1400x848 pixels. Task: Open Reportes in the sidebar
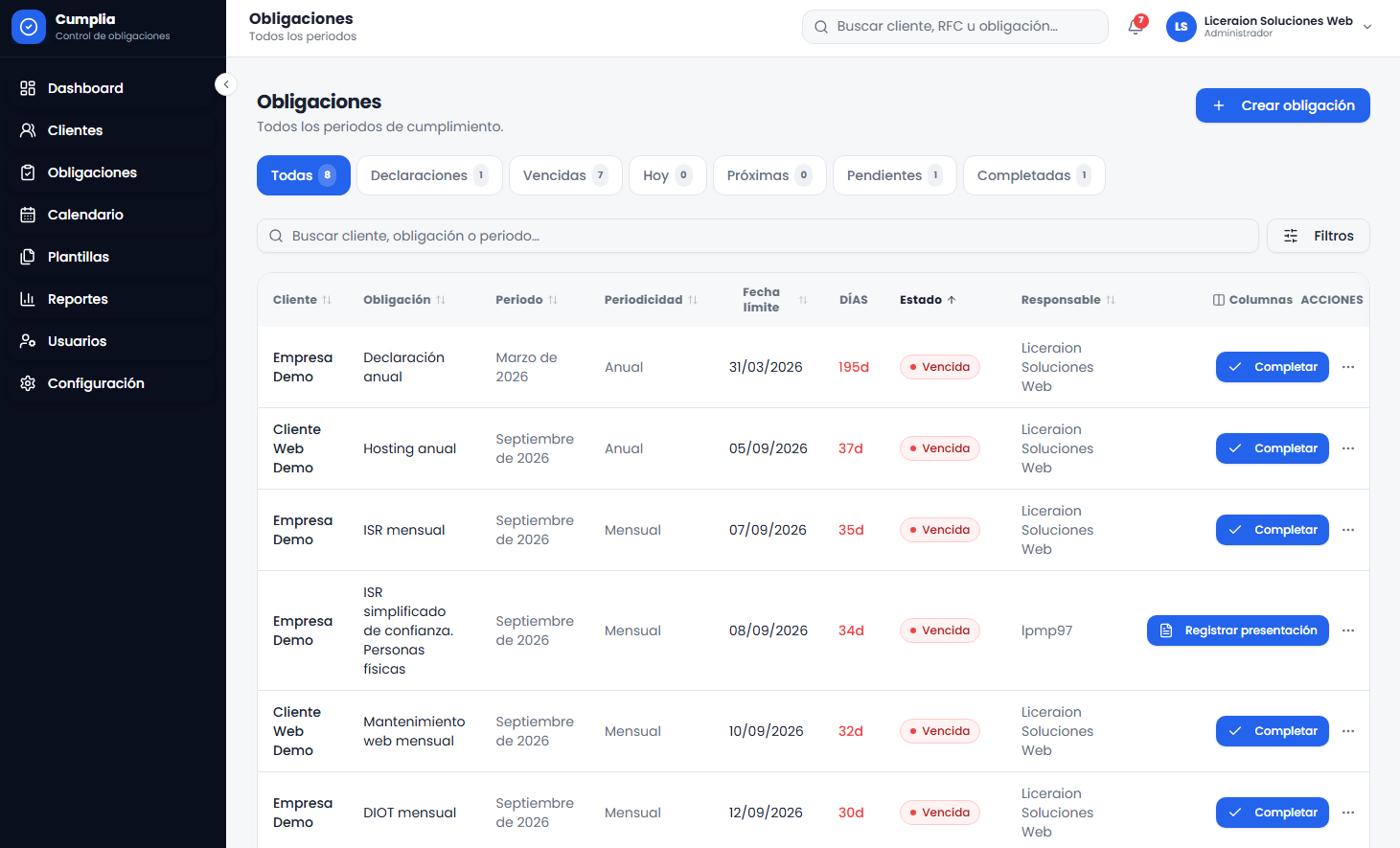113,299
